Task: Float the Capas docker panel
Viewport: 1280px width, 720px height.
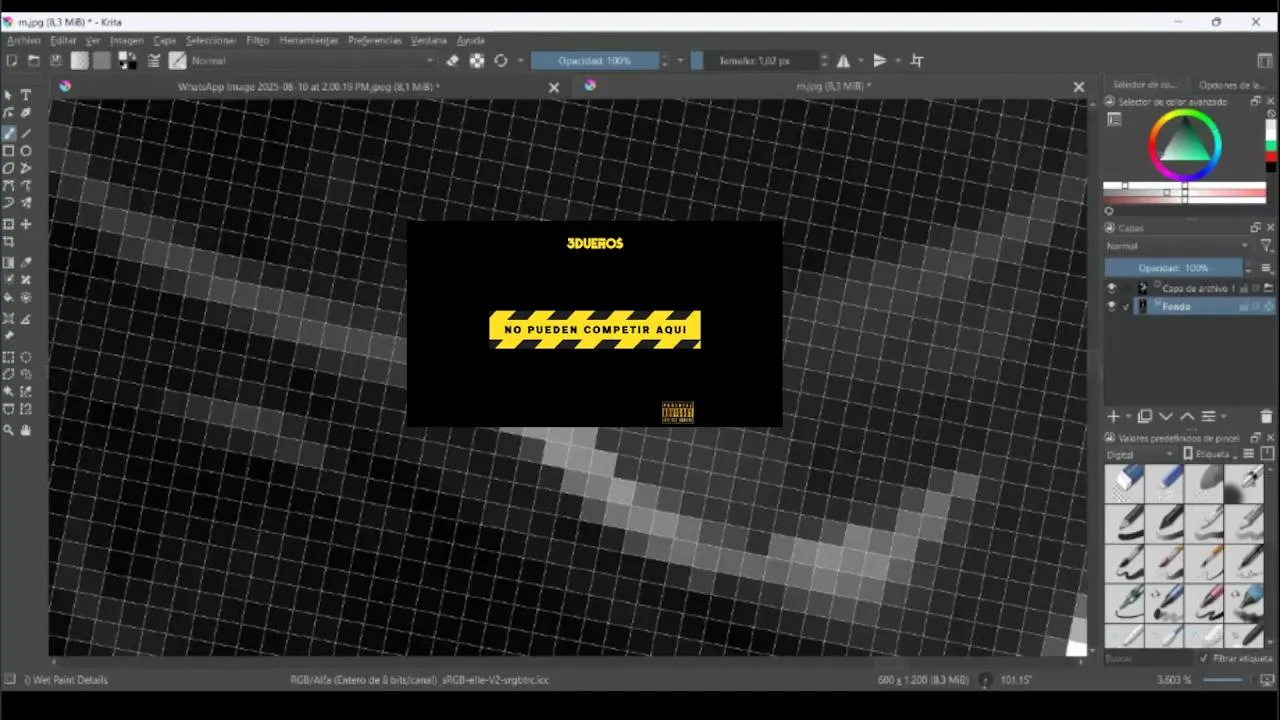Action: [1256, 228]
